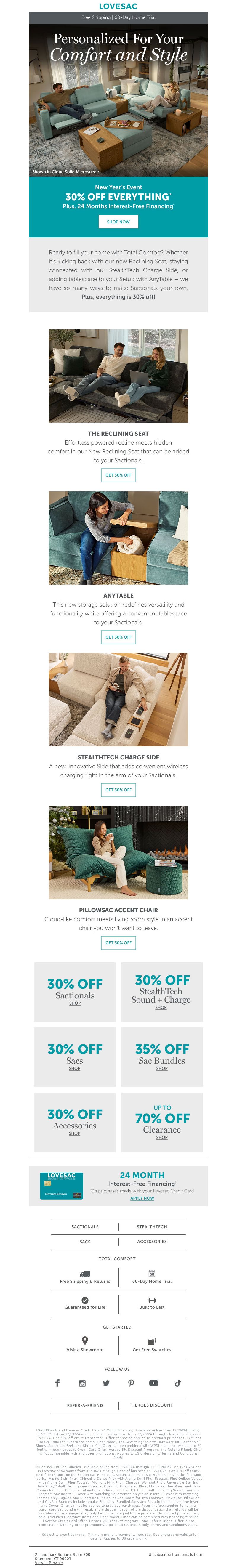Select the Sactionals navigation item

pos(85,1226)
